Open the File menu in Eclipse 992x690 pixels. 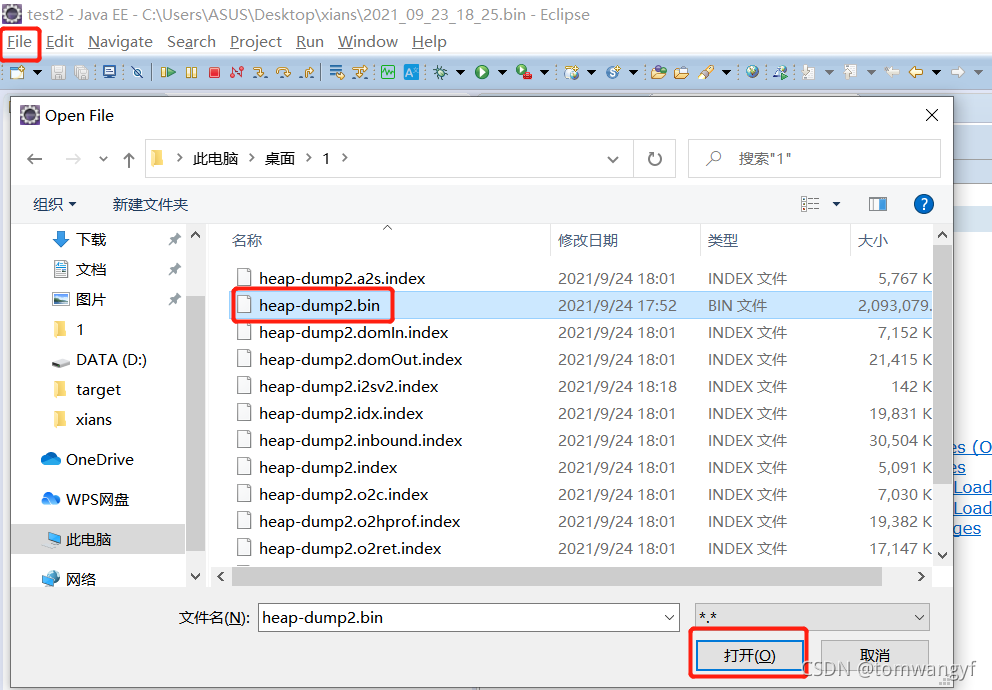tap(20, 41)
